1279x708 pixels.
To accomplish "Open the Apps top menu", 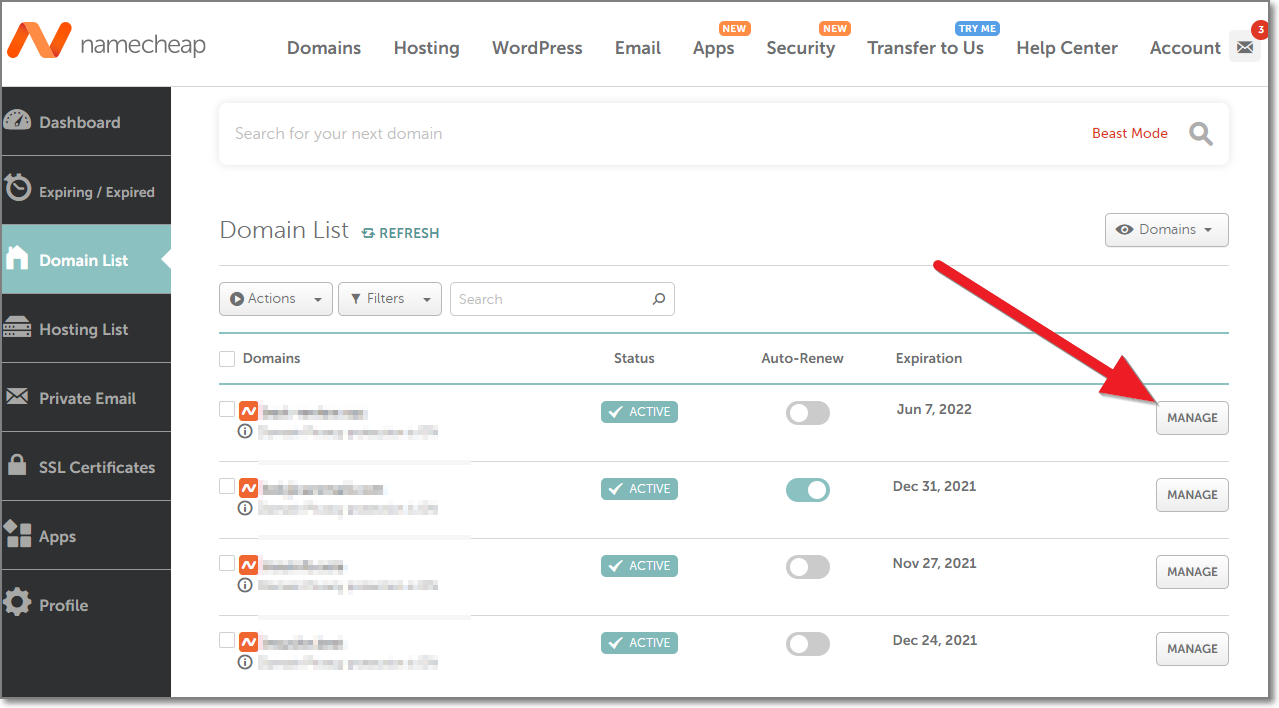I will coord(714,48).
